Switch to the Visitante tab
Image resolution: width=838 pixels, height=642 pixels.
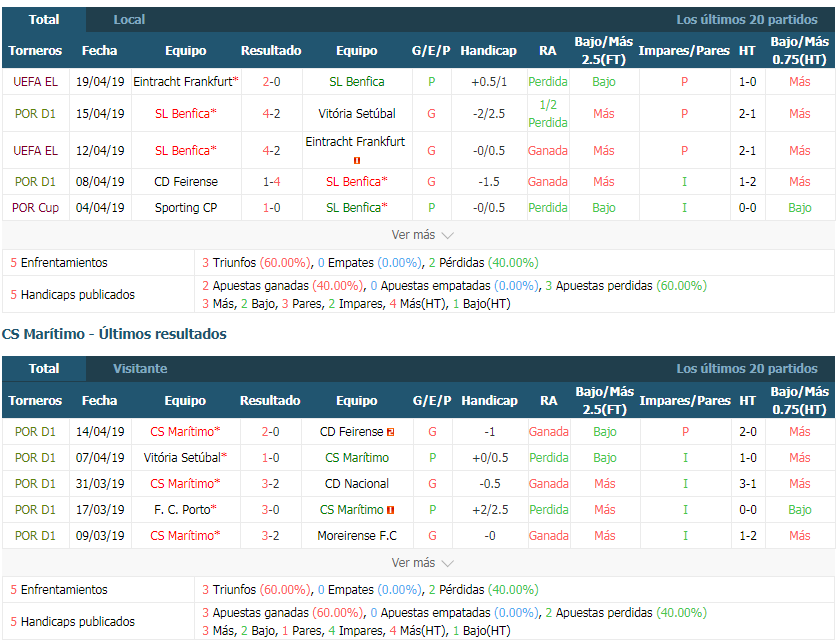[x=140, y=369]
